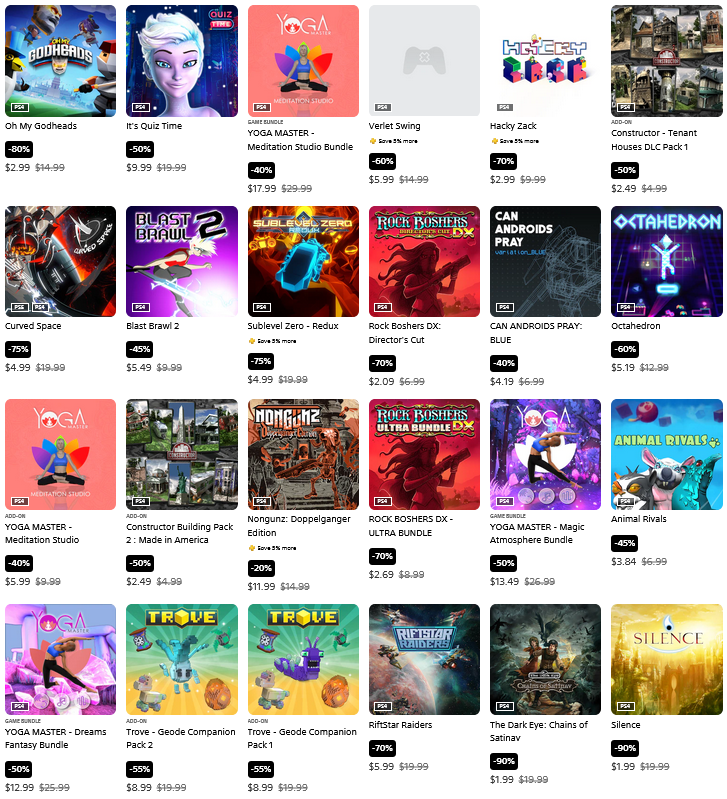Select the Nongunz Doppelganger Edition cover art
Screen dimensions: 727x799
point(303,455)
